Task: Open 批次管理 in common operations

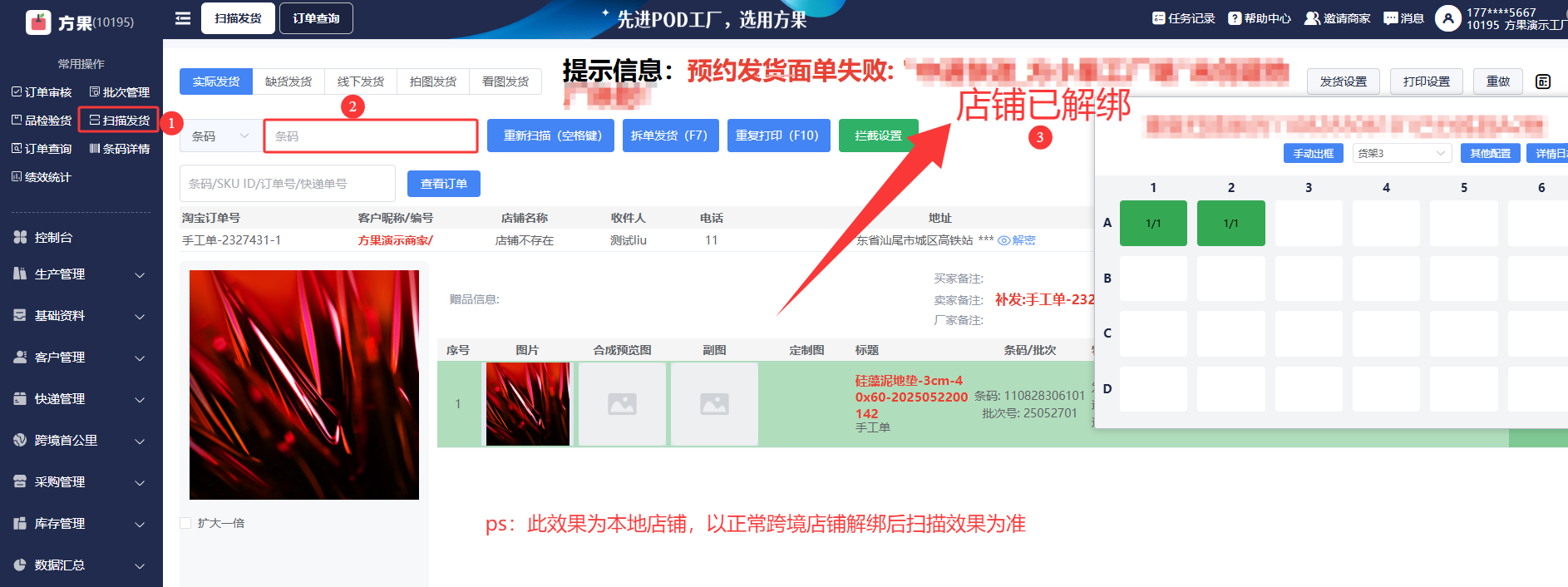Action: 120,92
